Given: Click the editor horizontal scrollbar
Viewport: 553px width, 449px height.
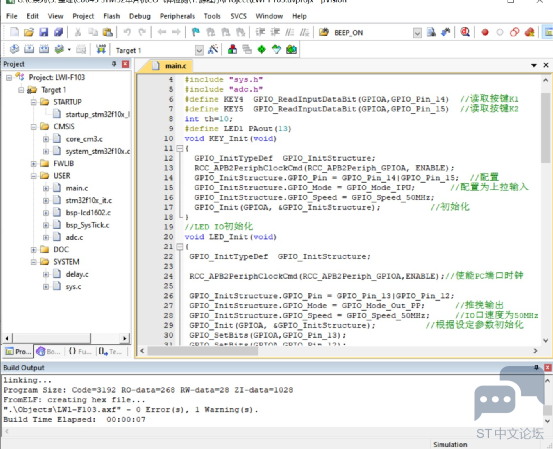Looking at the screenshot, I should pyautogui.click(x=339, y=351).
